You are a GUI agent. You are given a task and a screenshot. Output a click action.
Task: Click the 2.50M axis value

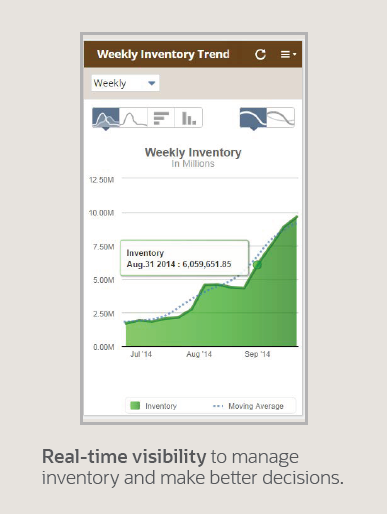point(103,314)
